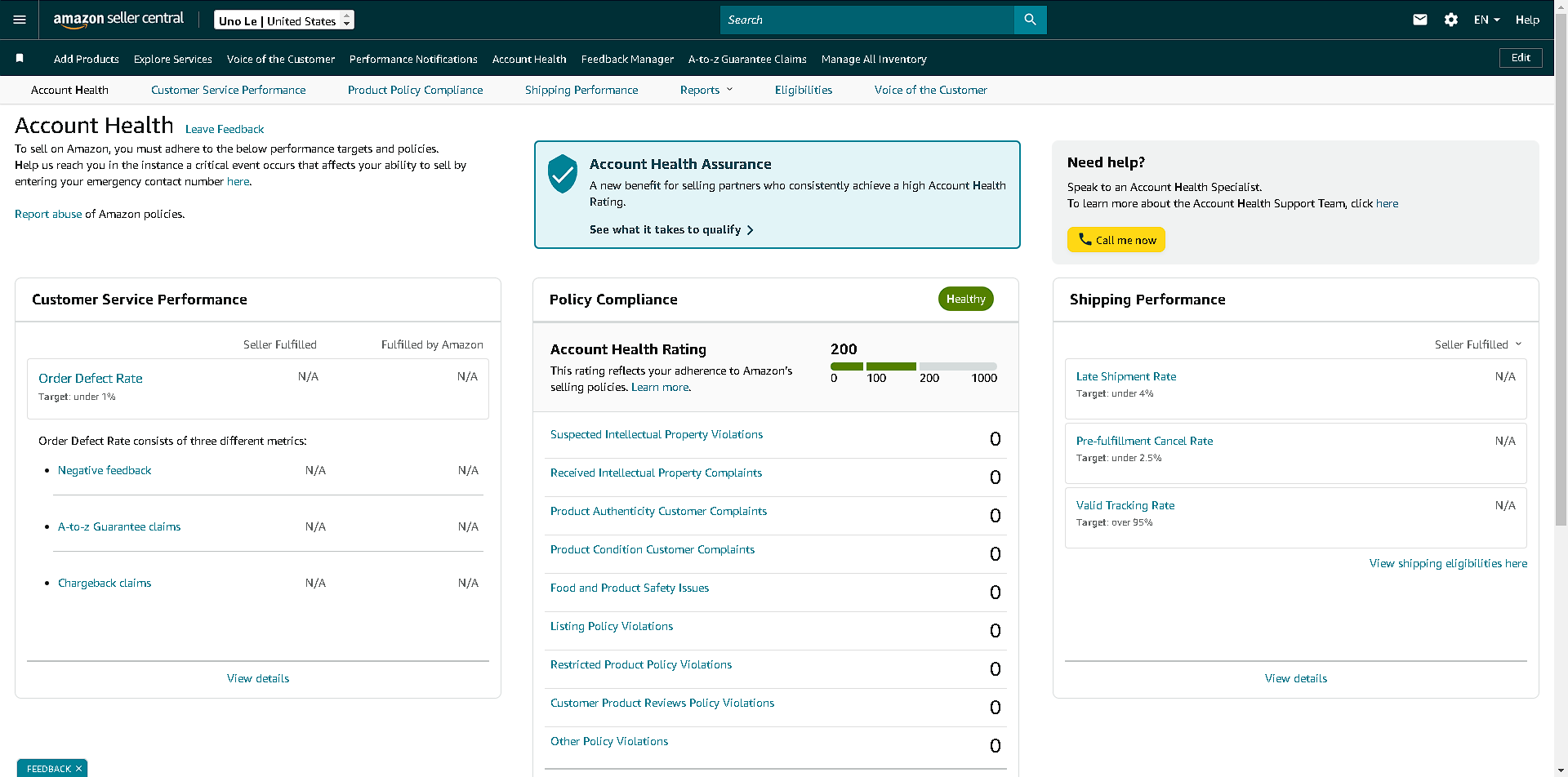Click the Account Health Assurance shield icon

[563, 174]
